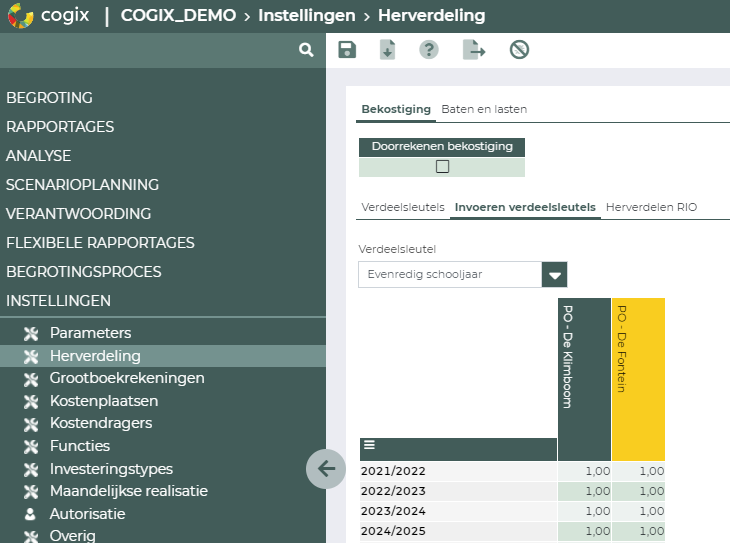Click the wrench icon next to Maandelijkse realisatie

point(31,491)
